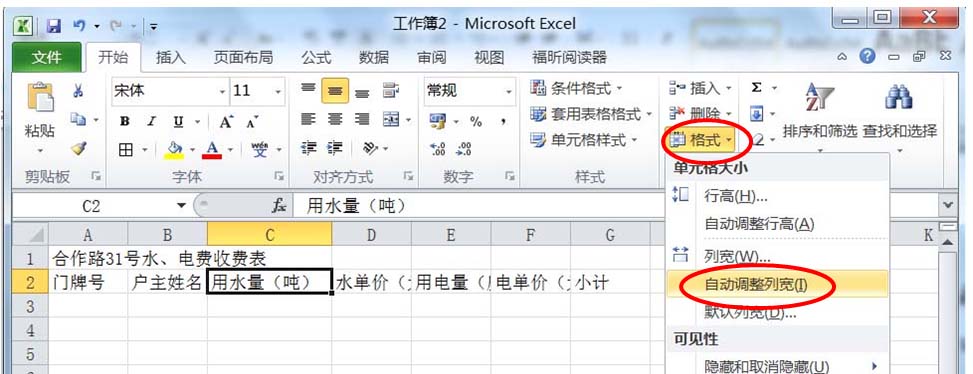Toggle Italic formatting
Screen dimensions: 973x374
[x=151, y=122]
